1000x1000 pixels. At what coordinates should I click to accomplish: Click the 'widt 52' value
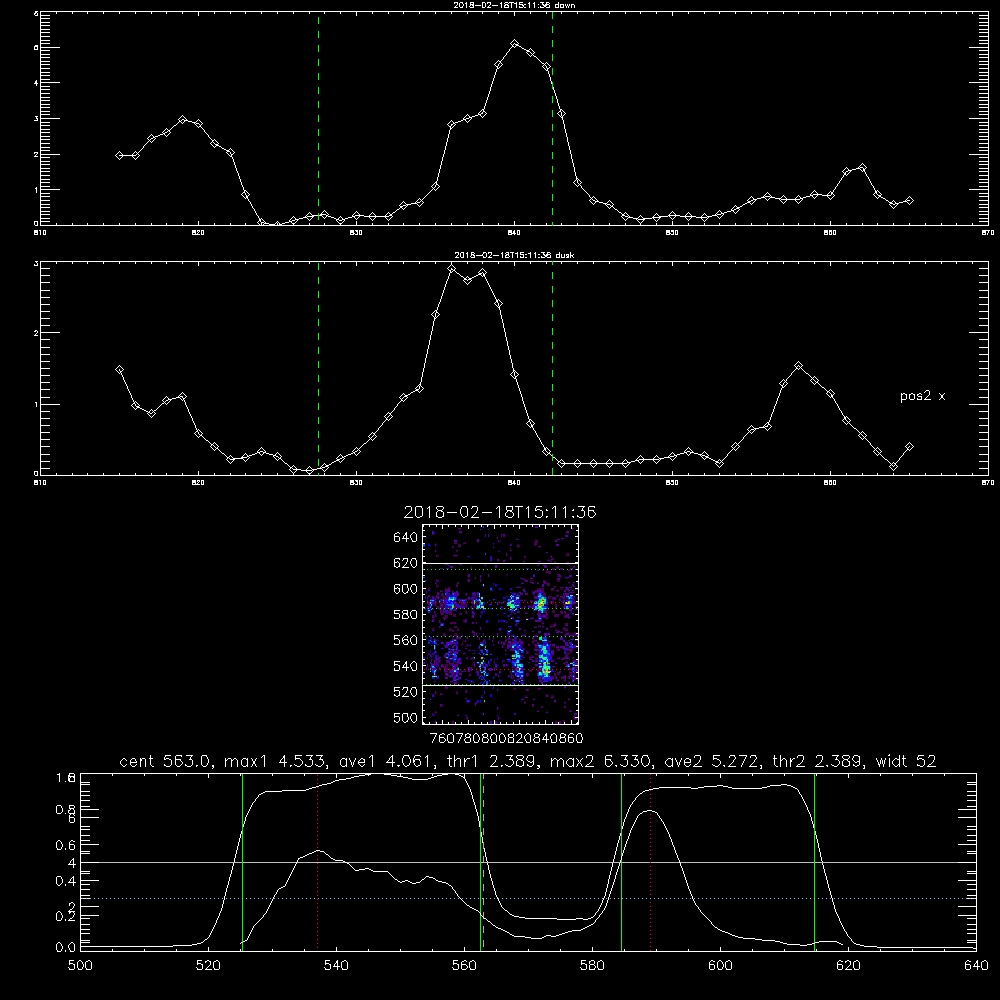(906, 761)
